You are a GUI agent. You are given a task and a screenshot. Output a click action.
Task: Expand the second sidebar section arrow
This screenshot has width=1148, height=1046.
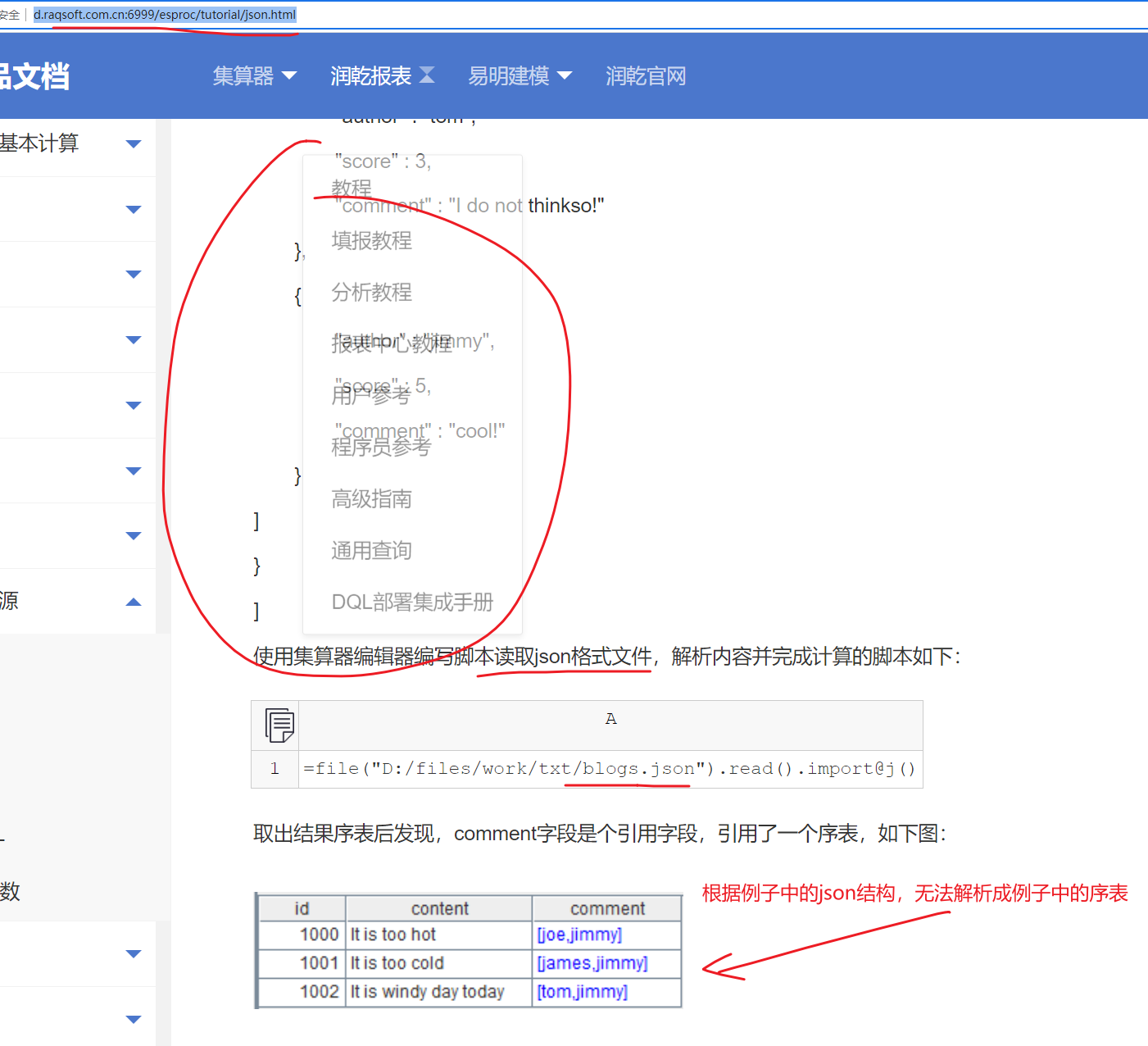(x=134, y=209)
